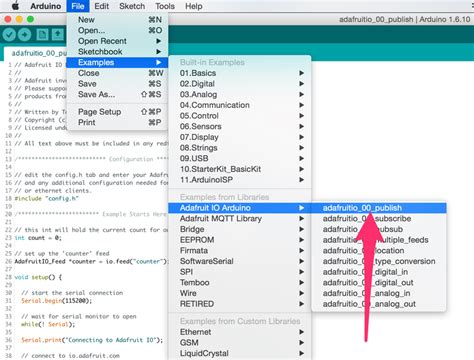Image resolution: width=474 pixels, height=360 pixels.
Task: Expand the 08.Strings examples
Action: click(x=240, y=148)
